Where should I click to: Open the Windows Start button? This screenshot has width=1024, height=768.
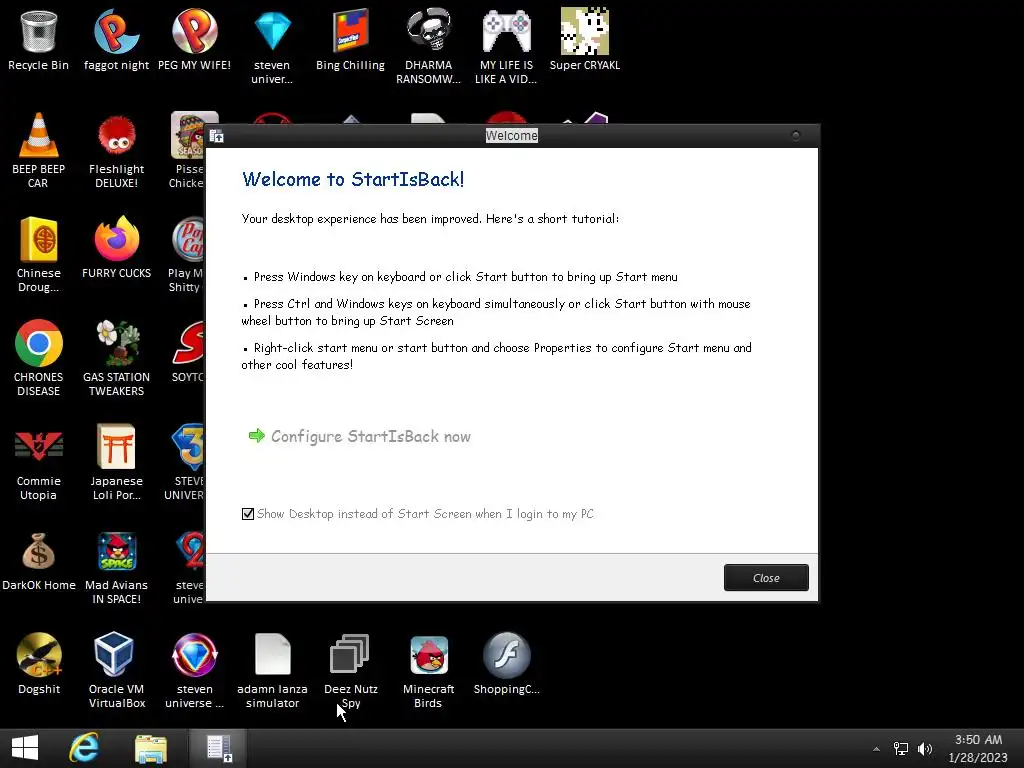coord(25,748)
